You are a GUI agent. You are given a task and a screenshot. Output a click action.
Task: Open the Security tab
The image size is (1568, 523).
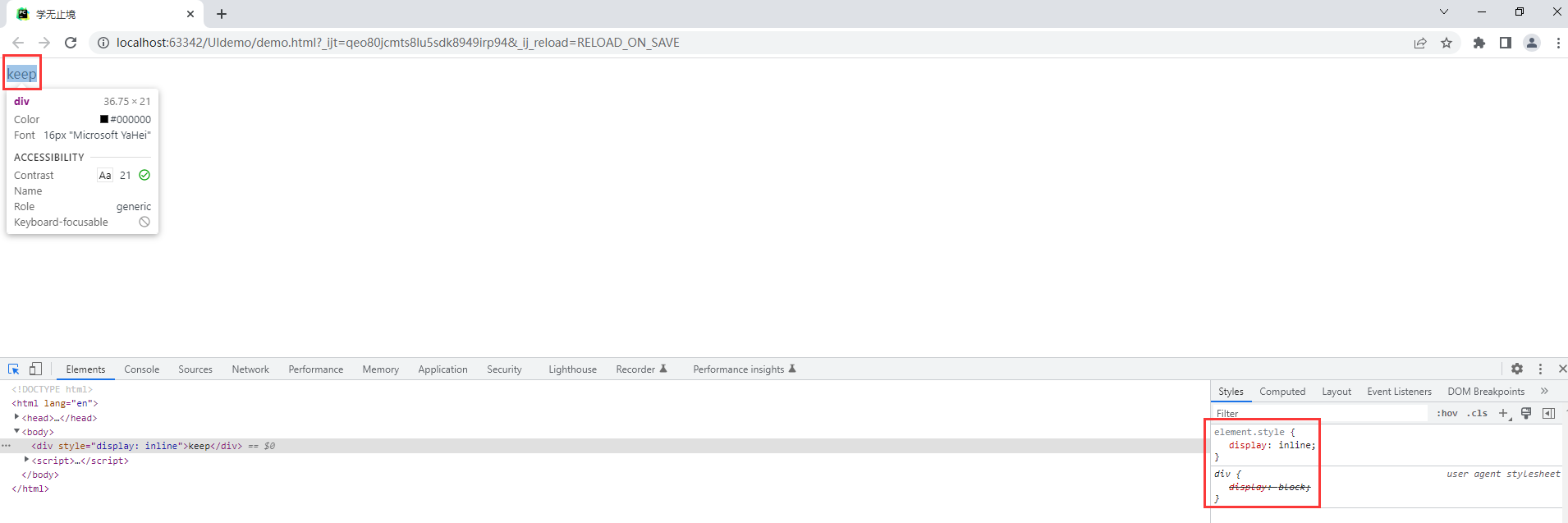(x=504, y=369)
